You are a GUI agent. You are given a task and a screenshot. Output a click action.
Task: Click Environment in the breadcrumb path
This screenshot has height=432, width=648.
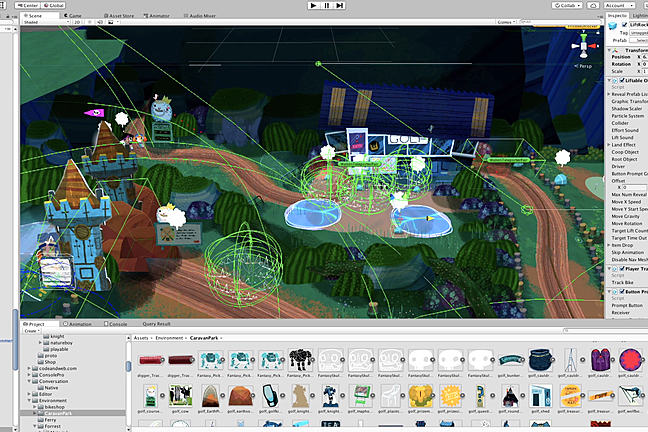(x=169, y=338)
